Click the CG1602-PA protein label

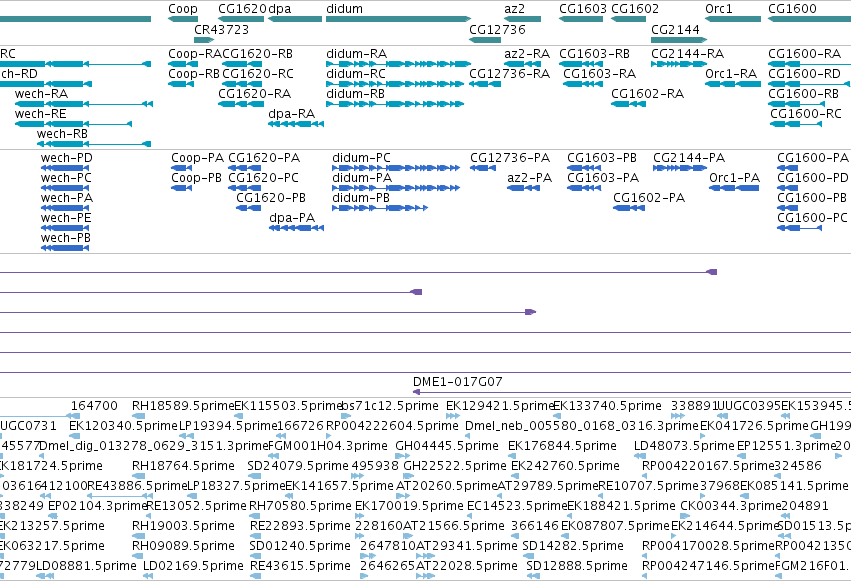pyautogui.click(x=649, y=198)
